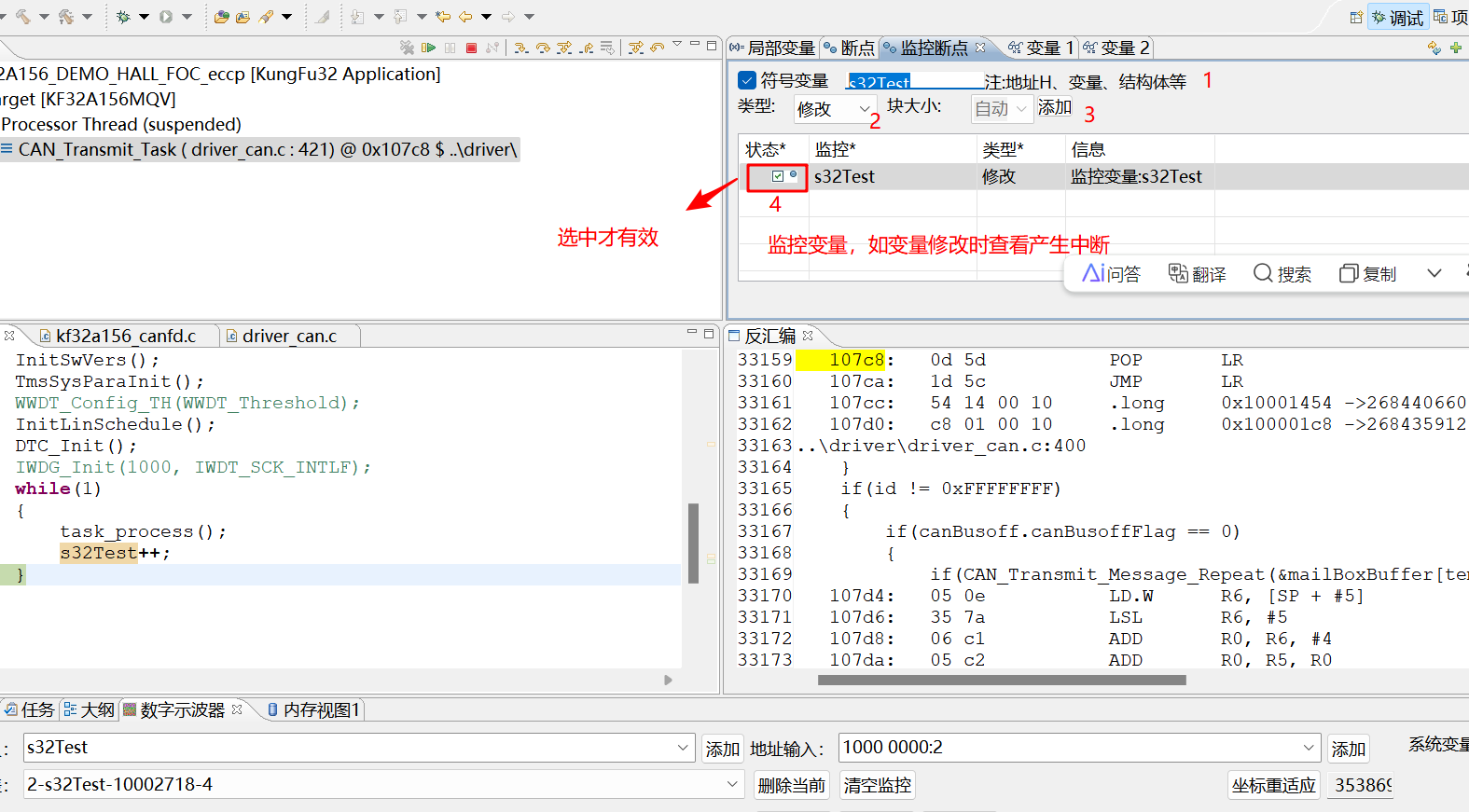Open the Debug bug icon dropdown arrow
Image resolution: width=1469 pixels, height=812 pixels.
pyautogui.click(x=144, y=17)
